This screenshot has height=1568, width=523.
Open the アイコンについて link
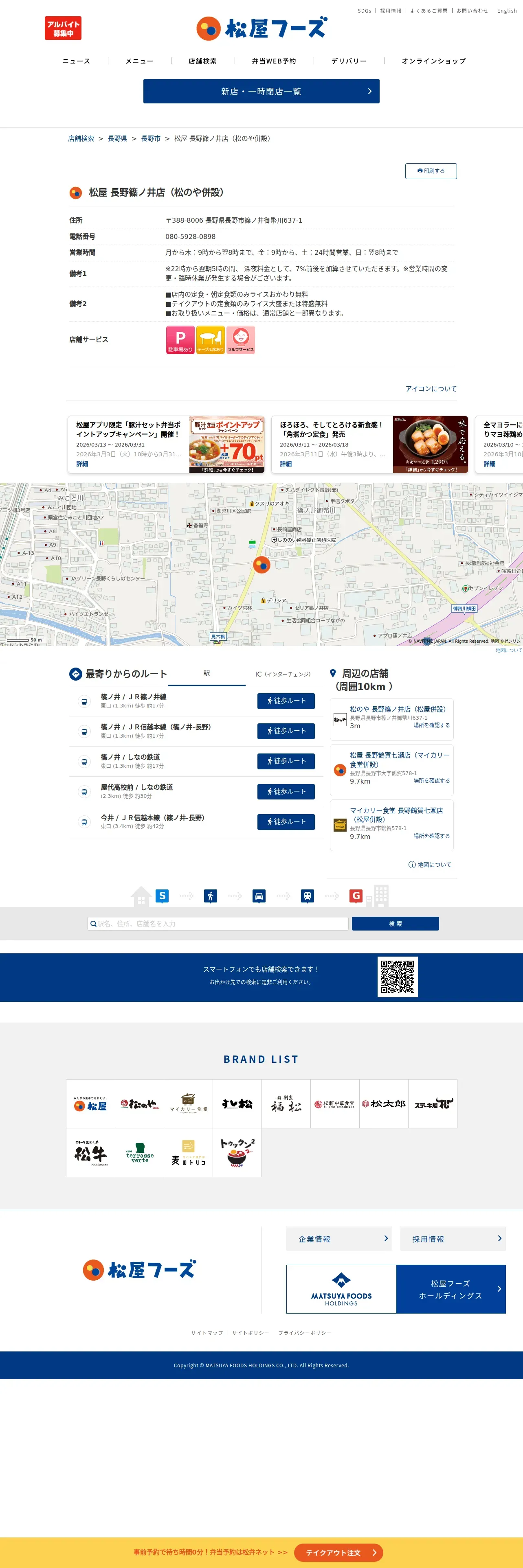[x=431, y=388]
